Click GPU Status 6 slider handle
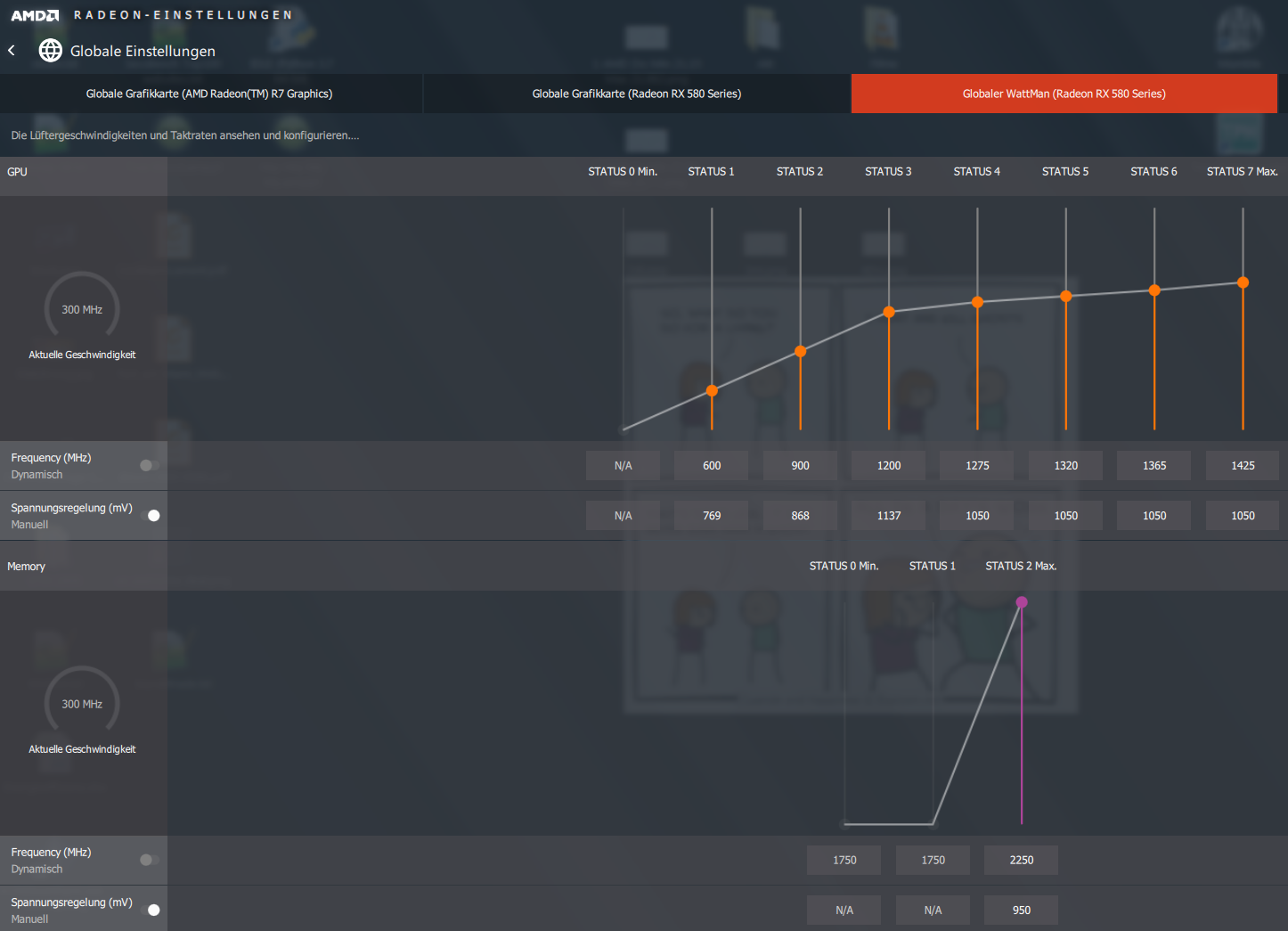This screenshot has height=931, width=1288. pyautogui.click(x=1154, y=290)
